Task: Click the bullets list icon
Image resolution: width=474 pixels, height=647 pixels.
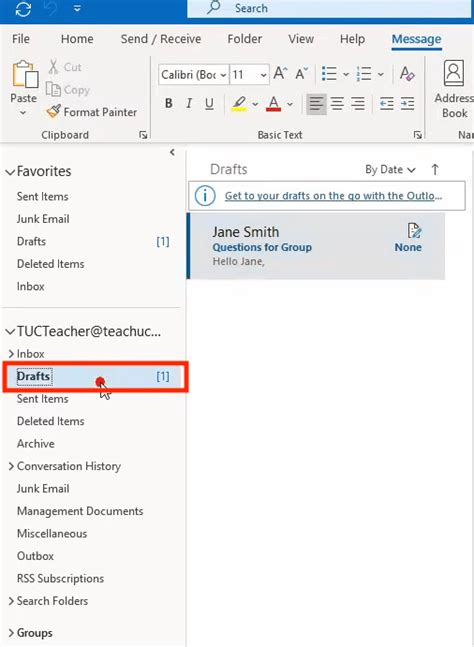Action: (x=329, y=74)
